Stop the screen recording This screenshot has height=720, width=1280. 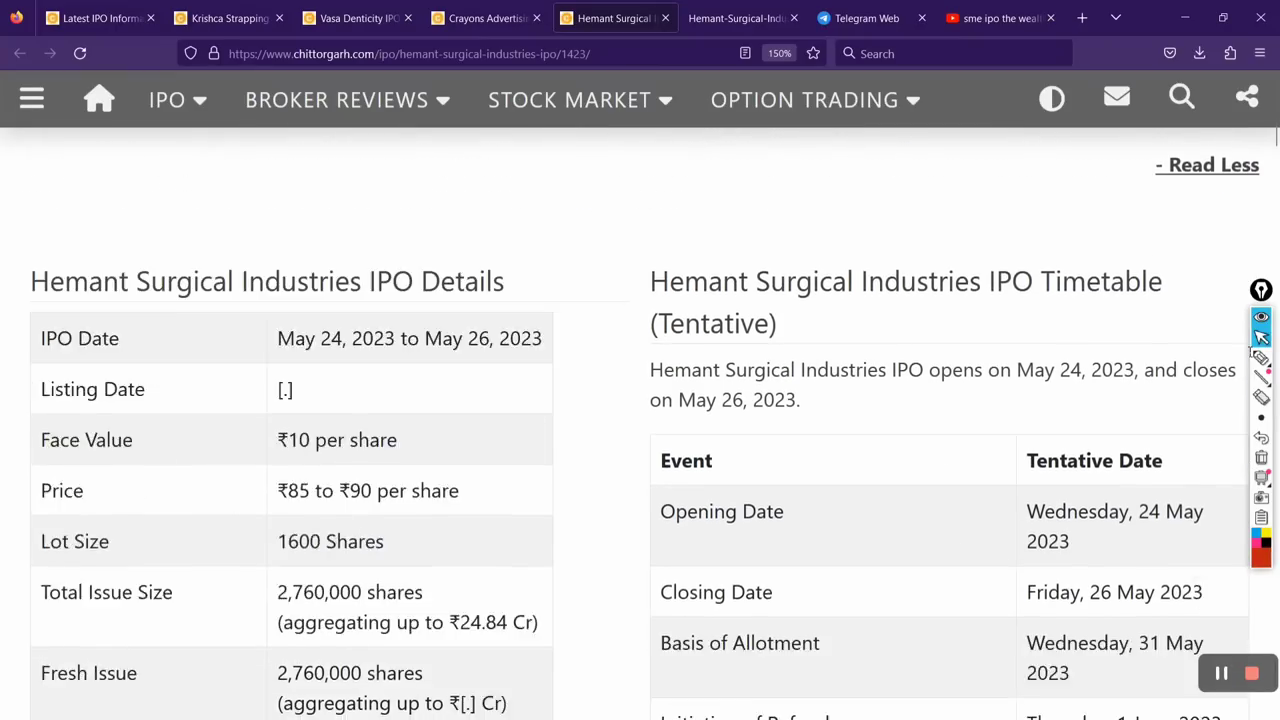1252,674
